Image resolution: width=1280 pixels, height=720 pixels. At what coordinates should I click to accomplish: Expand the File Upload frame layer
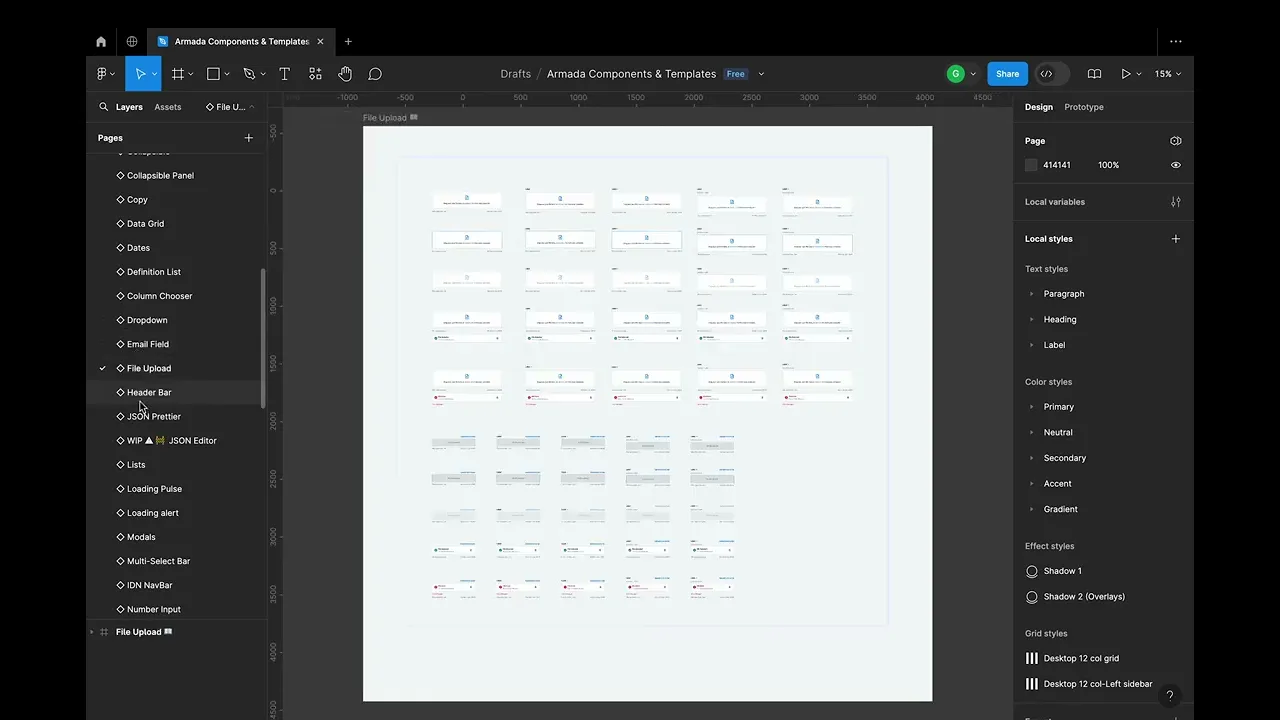coord(92,632)
